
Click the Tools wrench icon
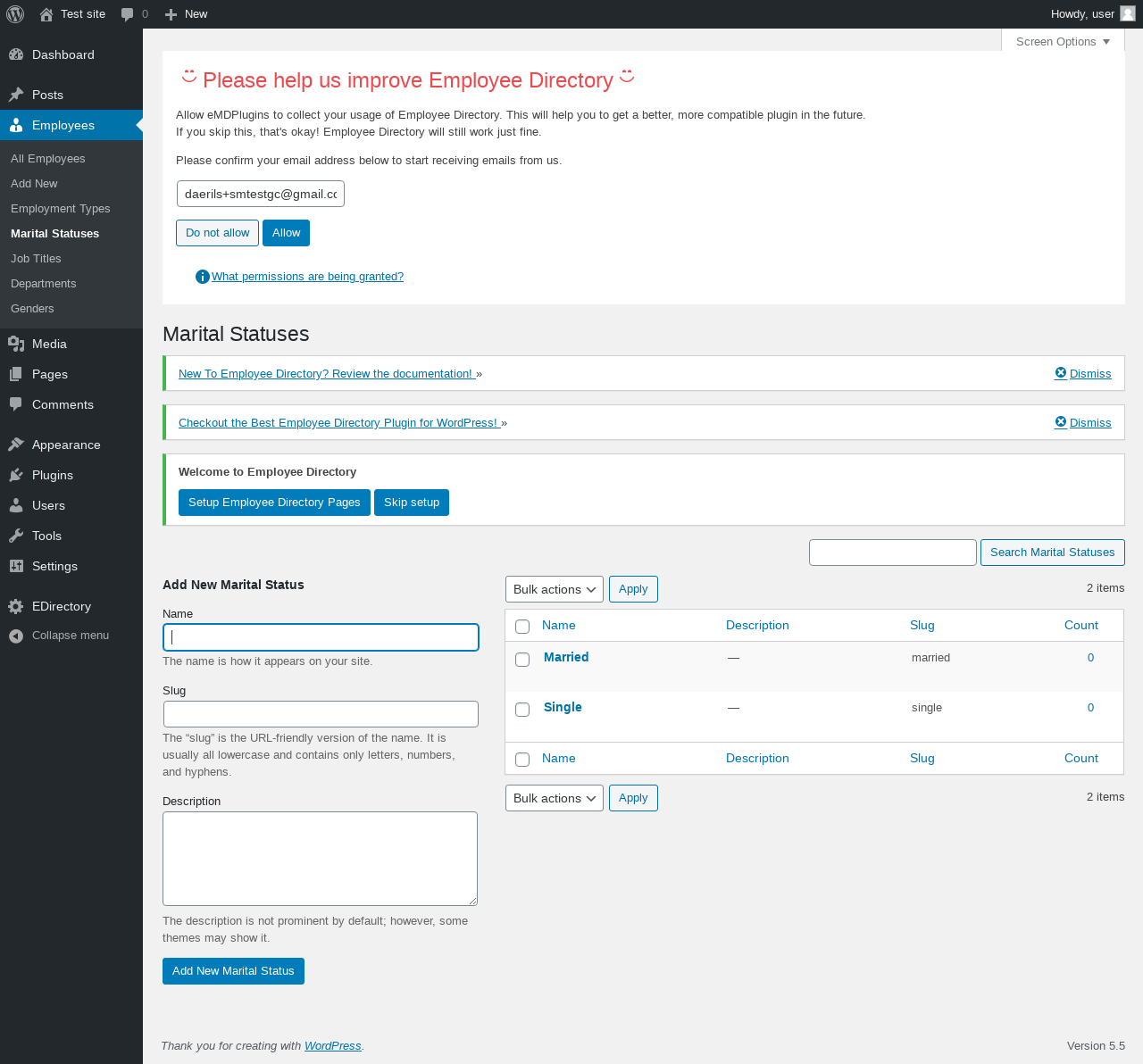coord(16,536)
